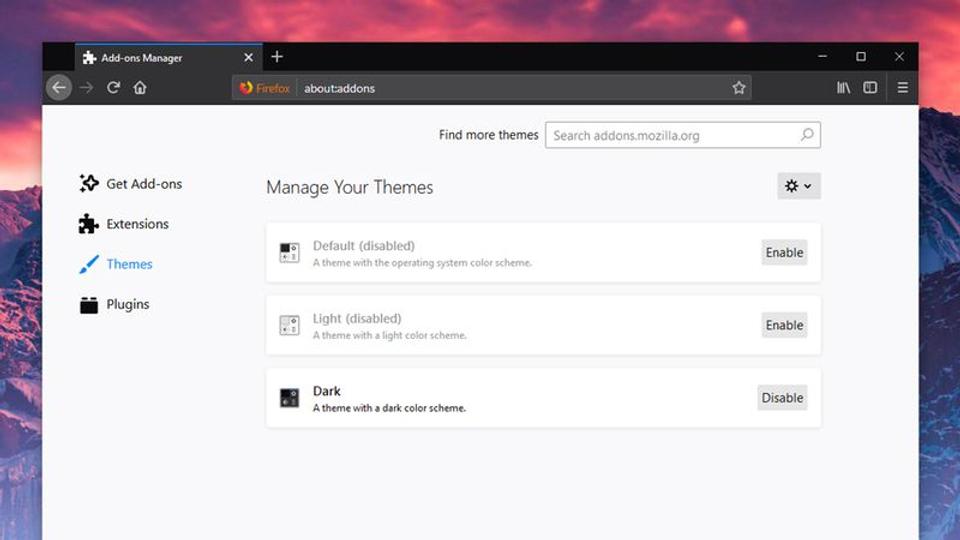Open the gear tools dropdown for themes
Viewport: 960px width, 540px height.
(798, 186)
